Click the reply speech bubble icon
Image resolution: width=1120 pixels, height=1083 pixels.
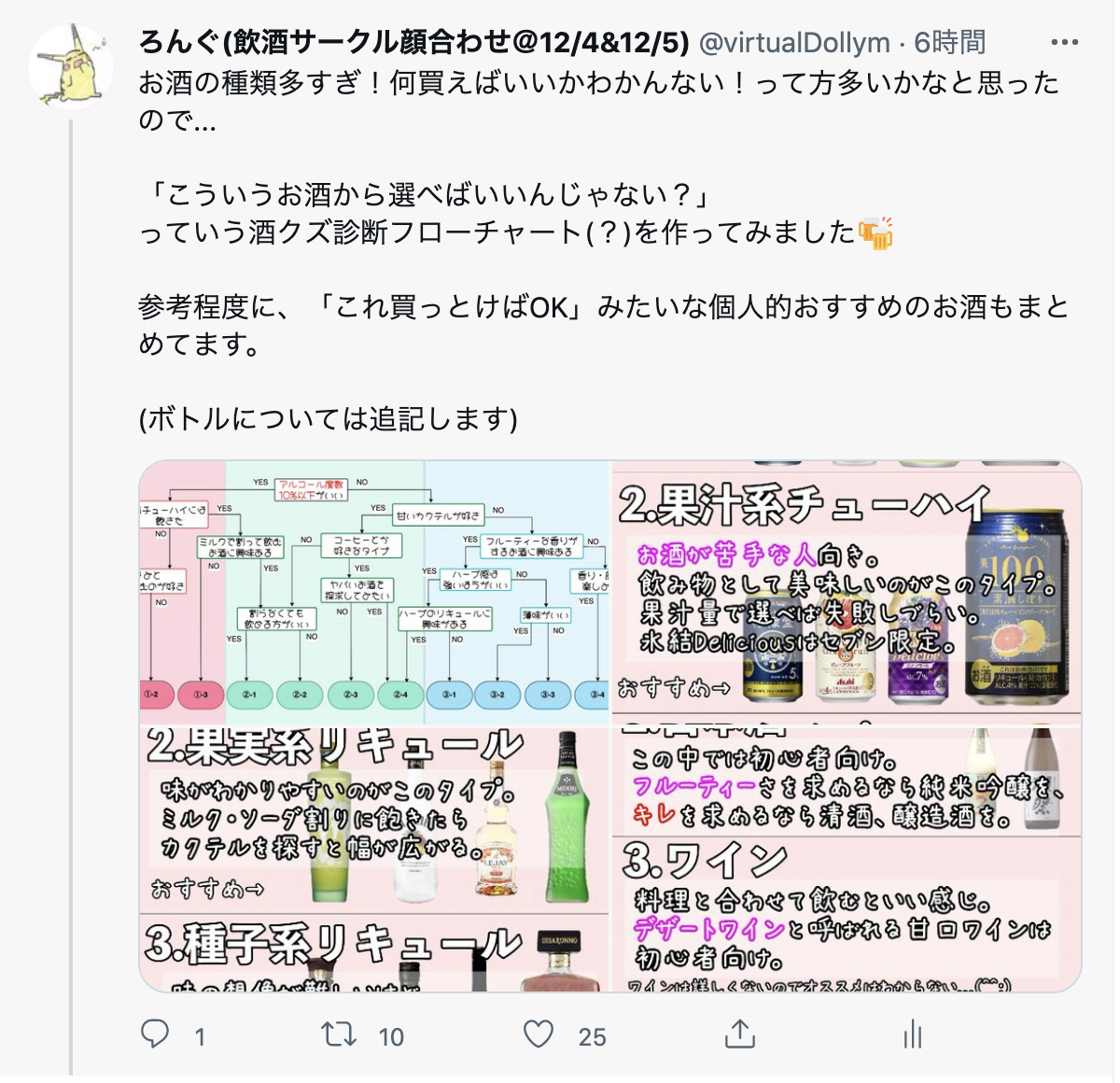click(x=155, y=1034)
